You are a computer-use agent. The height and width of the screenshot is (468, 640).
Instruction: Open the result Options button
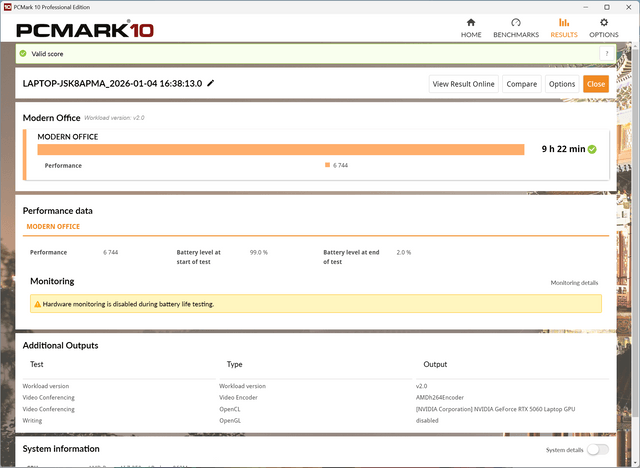pos(562,84)
